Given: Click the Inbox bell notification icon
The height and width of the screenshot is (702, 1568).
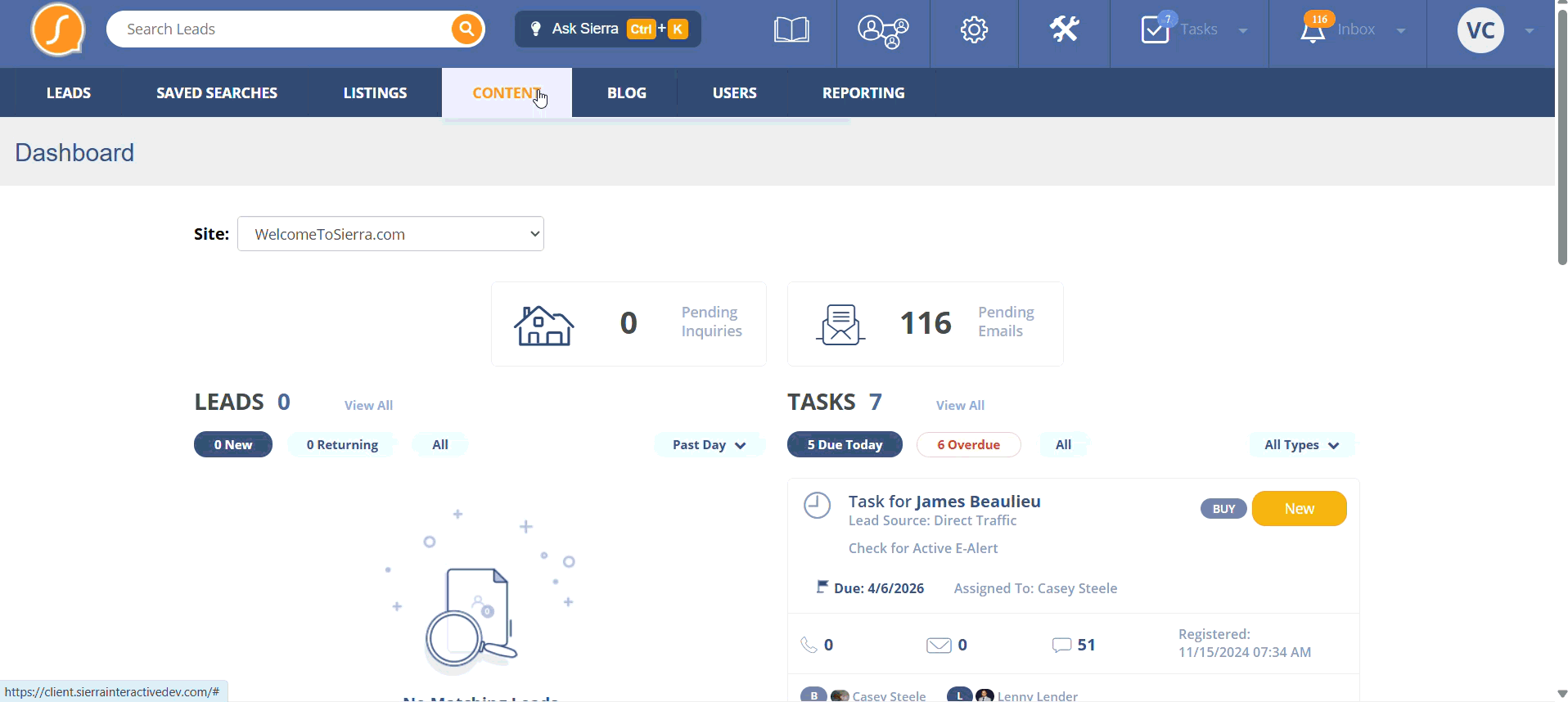Looking at the screenshot, I should pyautogui.click(x=1313, y=30).
